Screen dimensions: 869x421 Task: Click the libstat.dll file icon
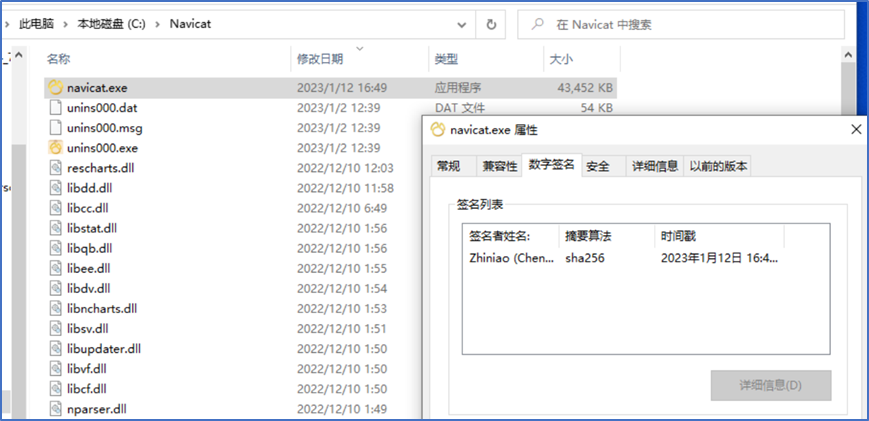click(55, 228)
